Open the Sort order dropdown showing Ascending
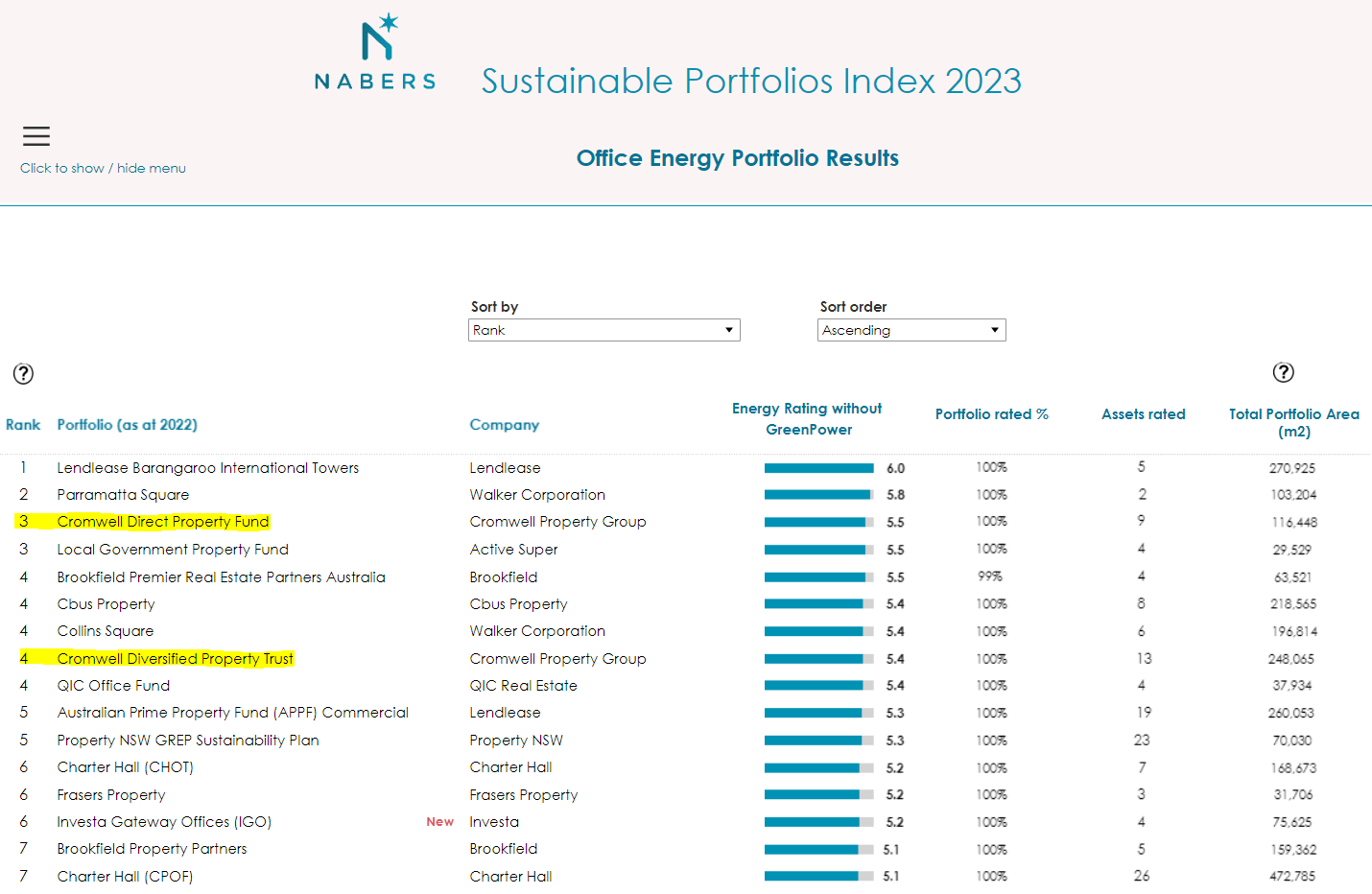Viewport: 1372px width, 894px height. click(x=911, y=330)
